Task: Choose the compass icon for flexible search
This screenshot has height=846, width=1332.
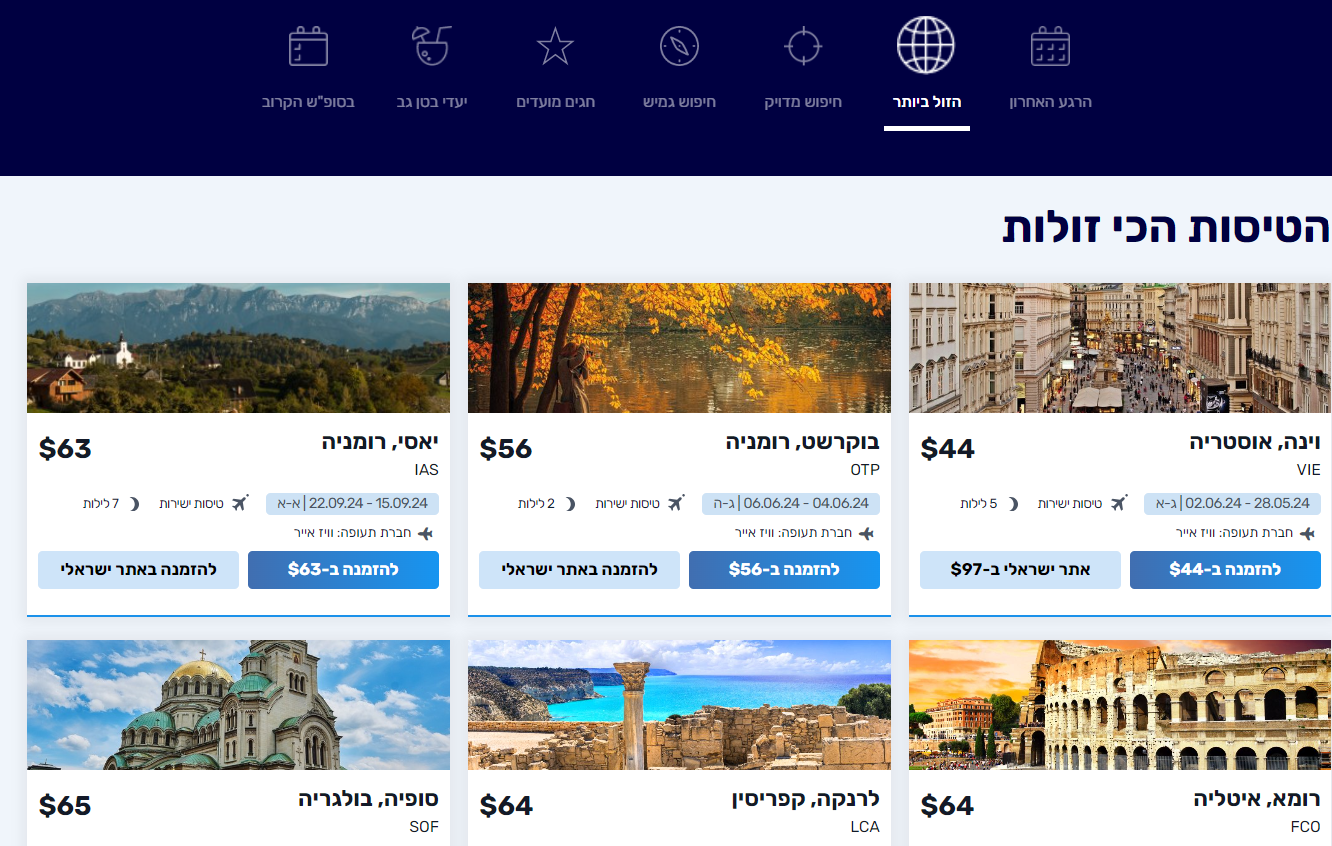Action: click(679, 46)
